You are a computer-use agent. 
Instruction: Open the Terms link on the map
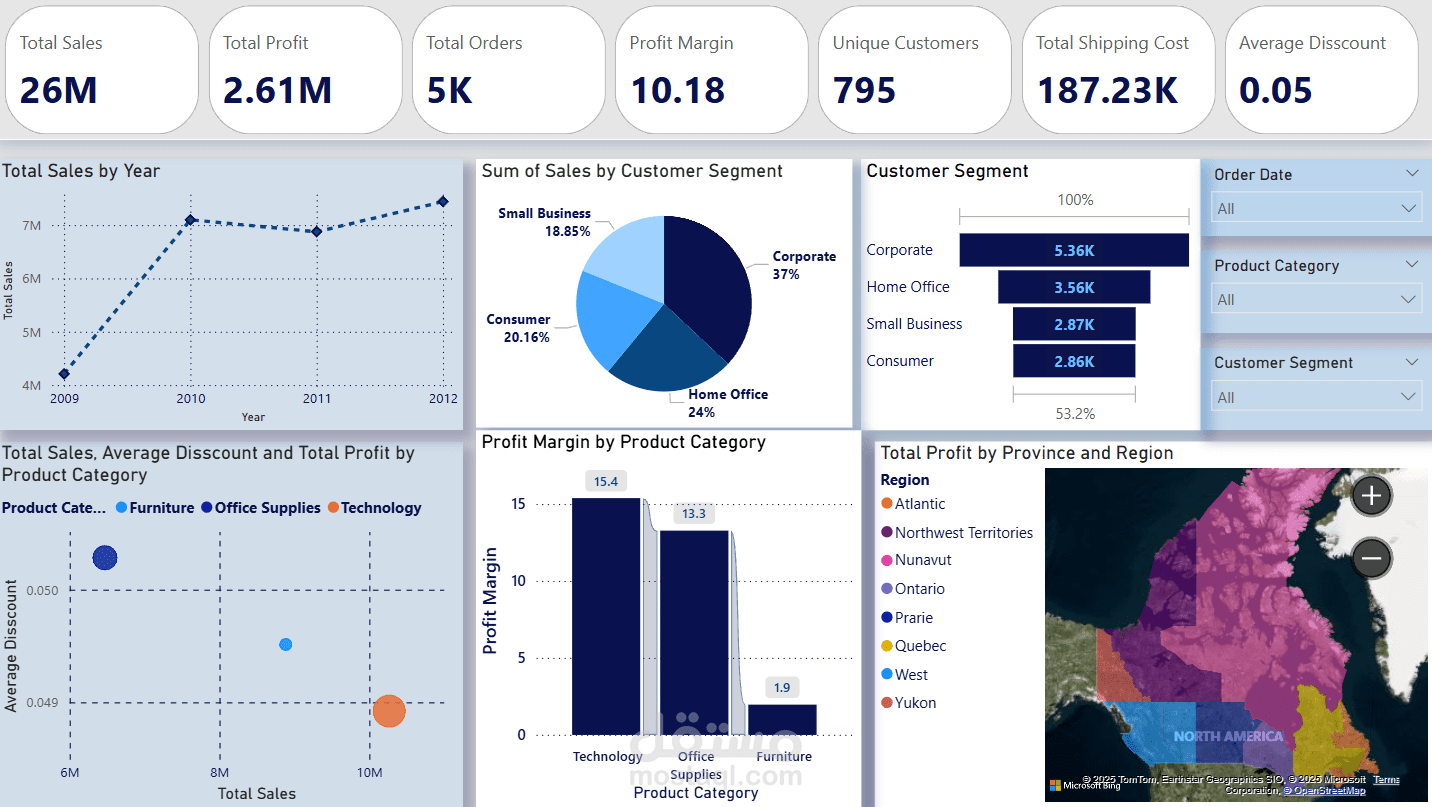(x=1386, y=780)
